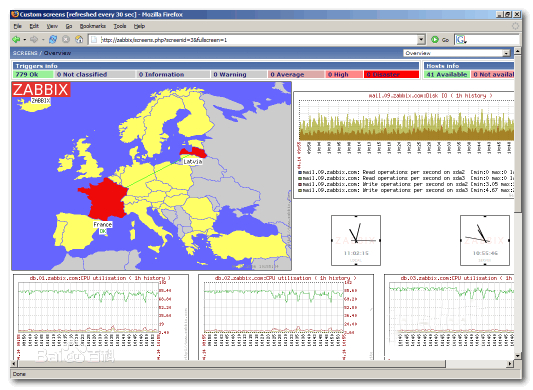The image size is (533, 390).
Task: Click the 0 Not available hosts cell
Action: (493, 74)
